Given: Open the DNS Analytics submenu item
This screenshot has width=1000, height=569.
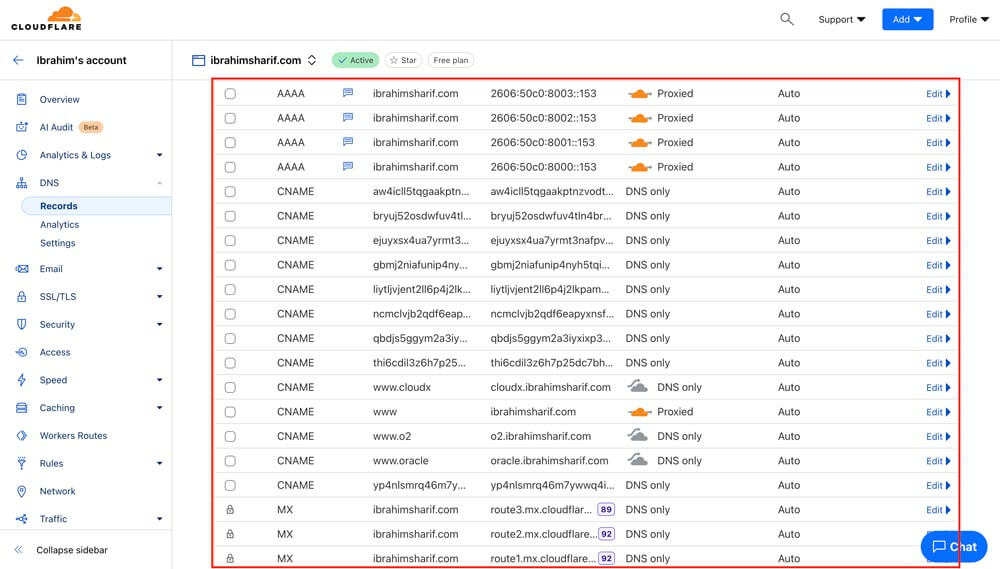Looking at the screenshot, I should click(59, 225).
